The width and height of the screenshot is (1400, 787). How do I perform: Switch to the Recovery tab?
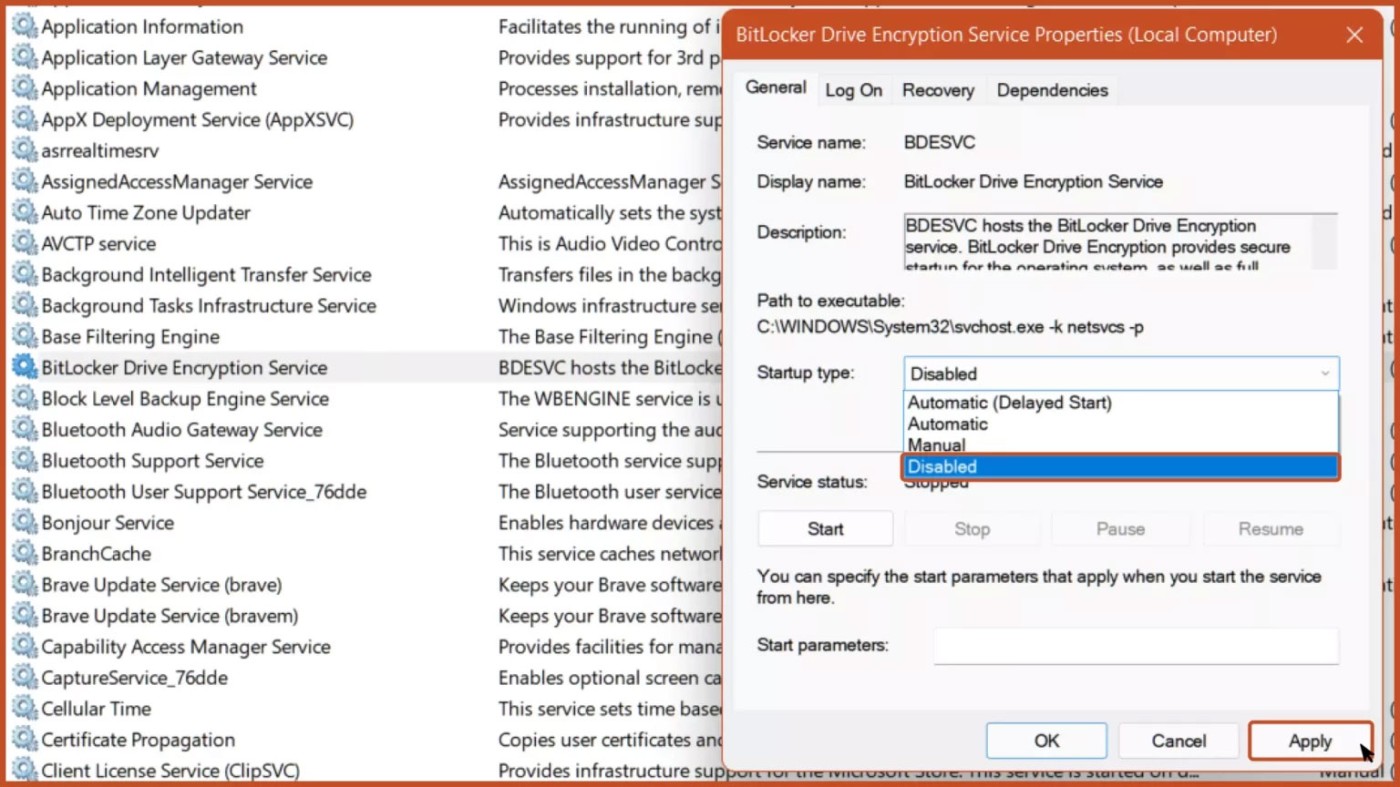[937, 90]
